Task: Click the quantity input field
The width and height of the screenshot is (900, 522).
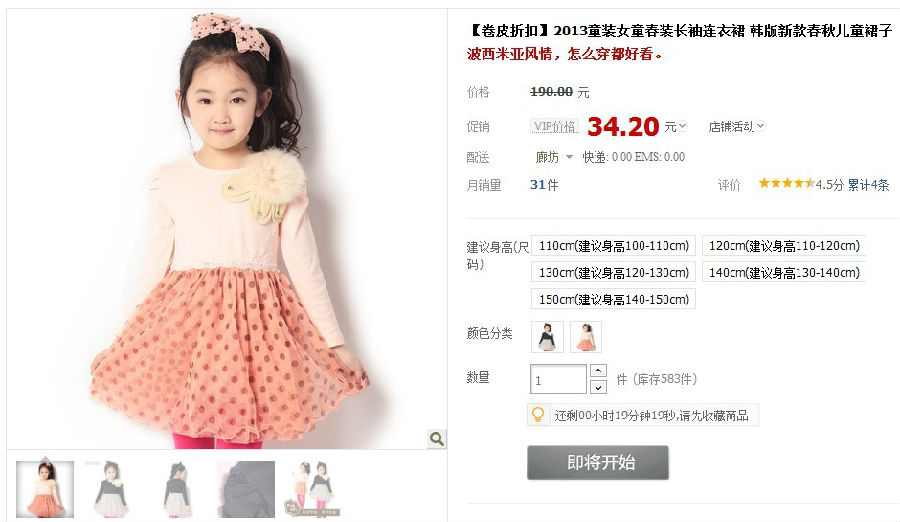Action: [558, 379]
